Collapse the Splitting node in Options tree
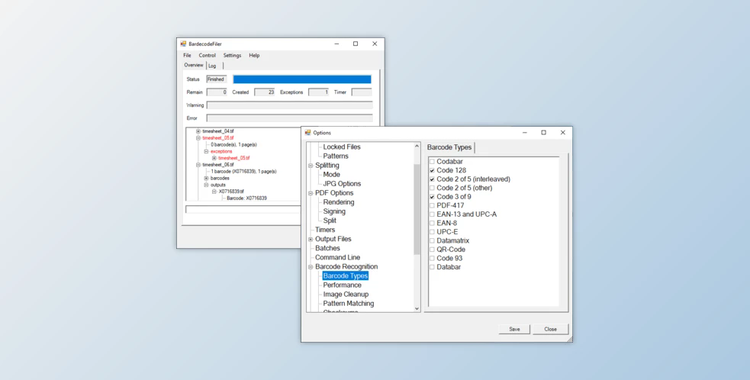This screenshot has width=750, height=380. [310, 166]
